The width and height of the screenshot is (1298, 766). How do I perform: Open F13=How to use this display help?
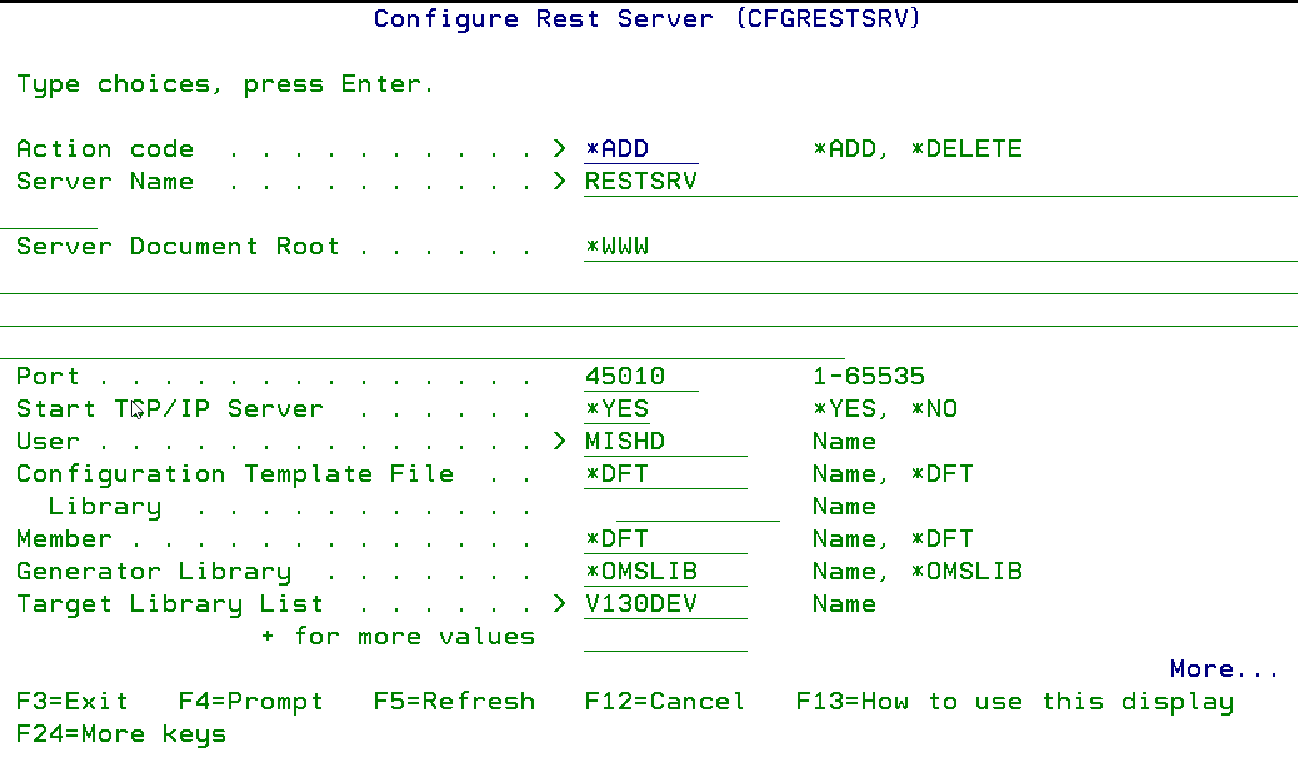pos(1014,702)
